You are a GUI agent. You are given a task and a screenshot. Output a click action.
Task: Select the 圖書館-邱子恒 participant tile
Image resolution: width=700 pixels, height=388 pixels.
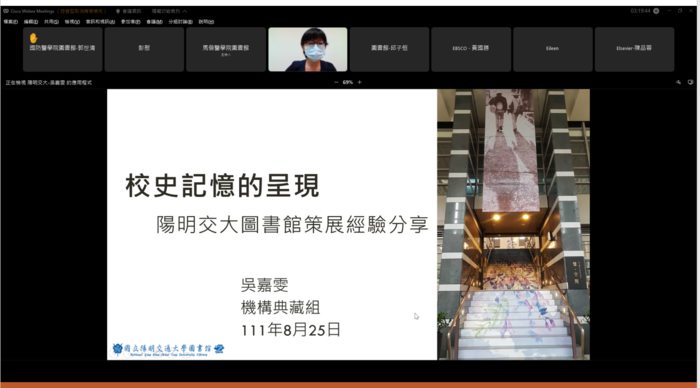point(389,49)
